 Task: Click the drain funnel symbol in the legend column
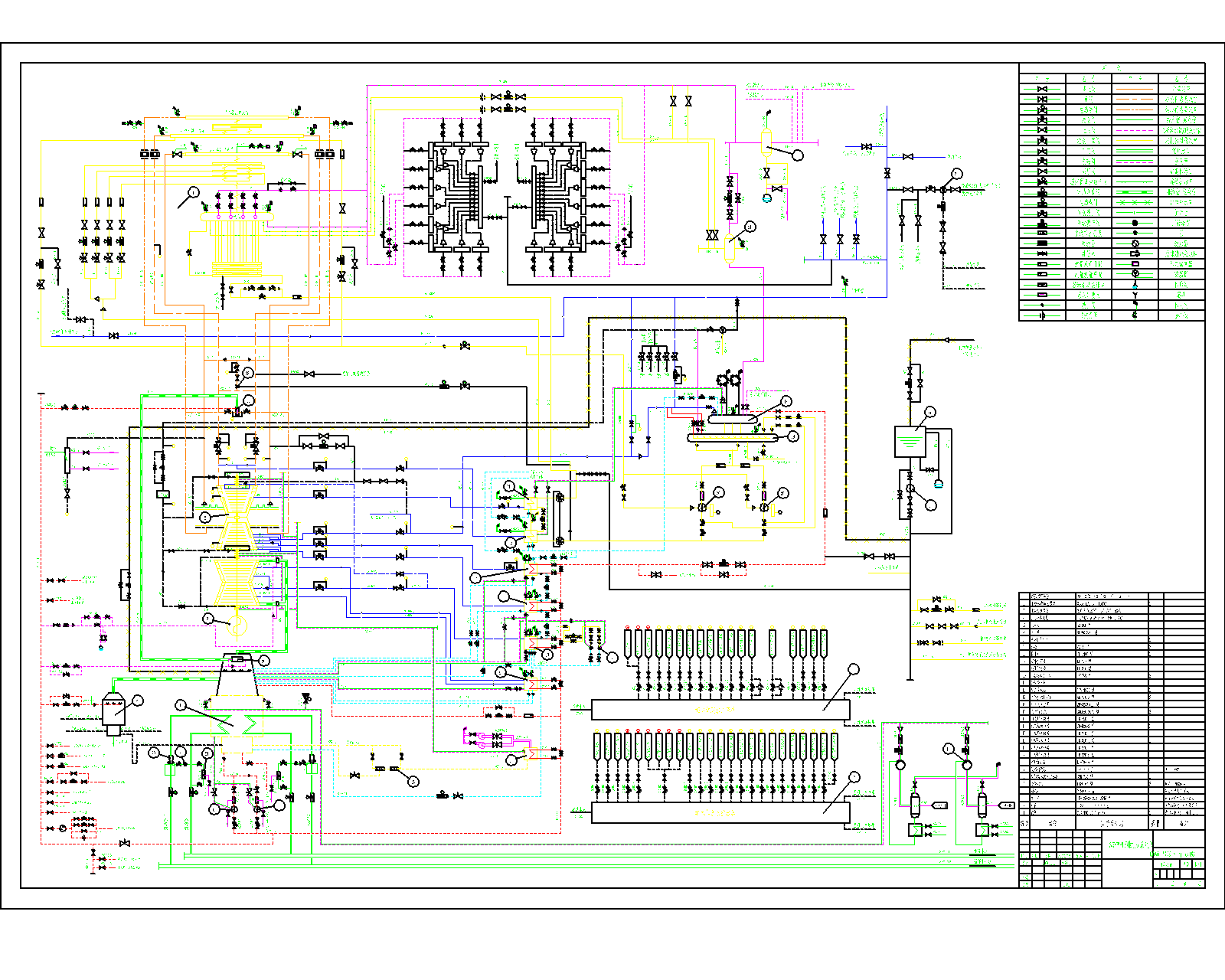pyautogui.click(x=1135, y=286)
